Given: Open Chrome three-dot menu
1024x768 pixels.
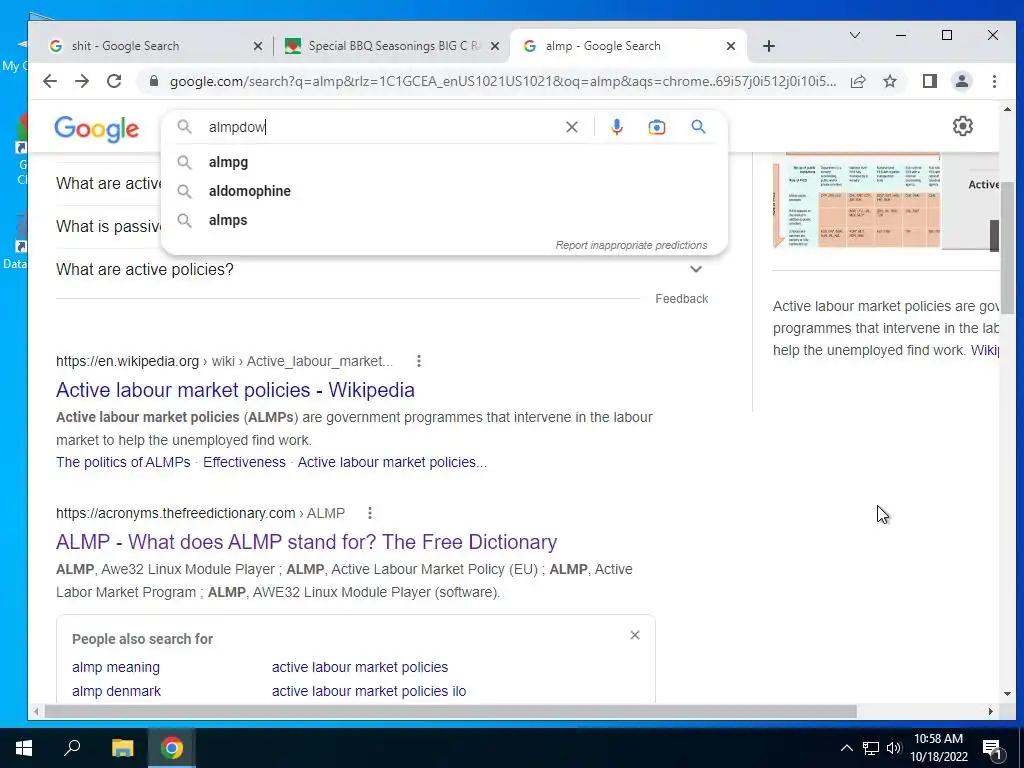Looking at the screenshot, I should coord(994,81).
